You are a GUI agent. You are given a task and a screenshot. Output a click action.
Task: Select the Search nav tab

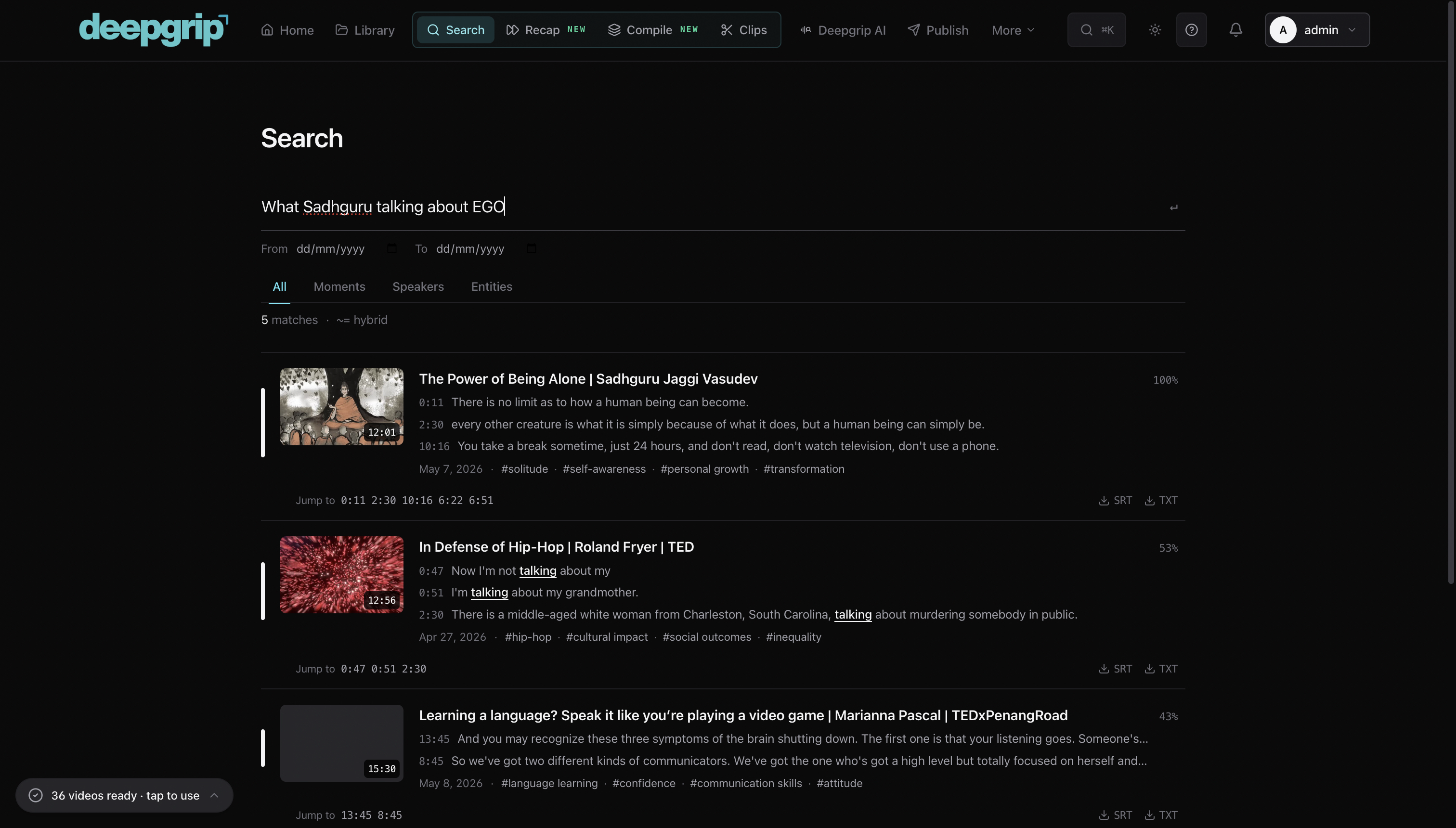[455, 30]
